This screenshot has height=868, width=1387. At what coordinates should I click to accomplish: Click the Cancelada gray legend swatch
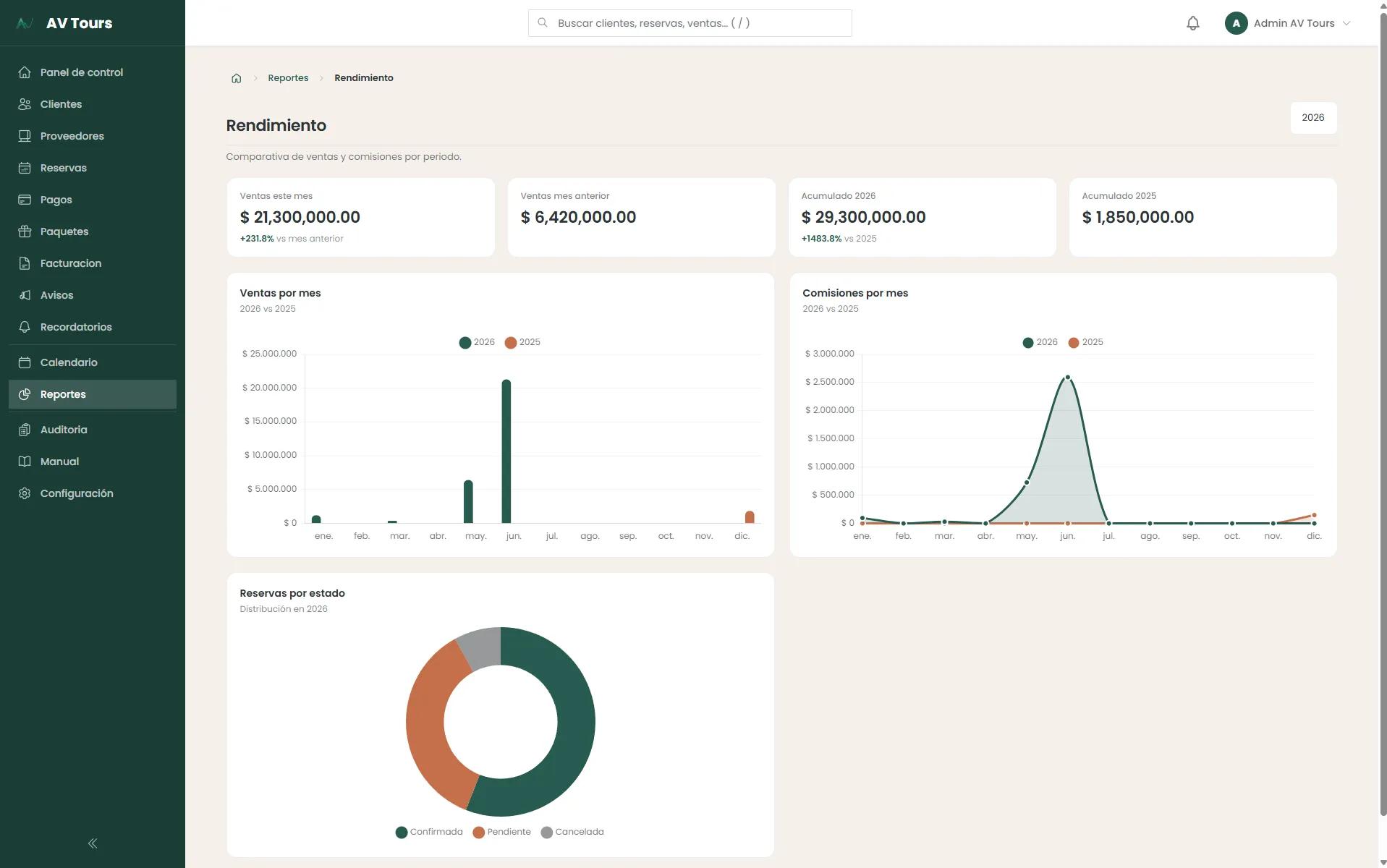pyautogui.click(x=547, y=833)
